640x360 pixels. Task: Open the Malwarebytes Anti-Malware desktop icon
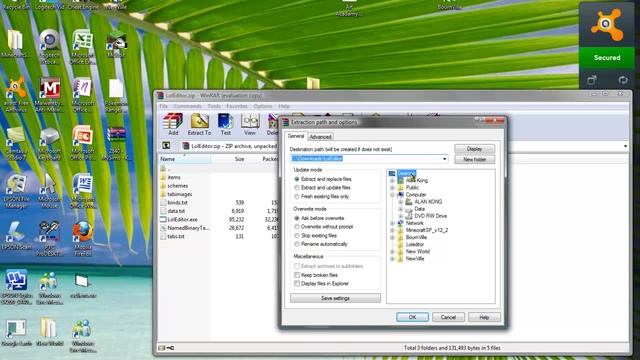tap(49, 94)
